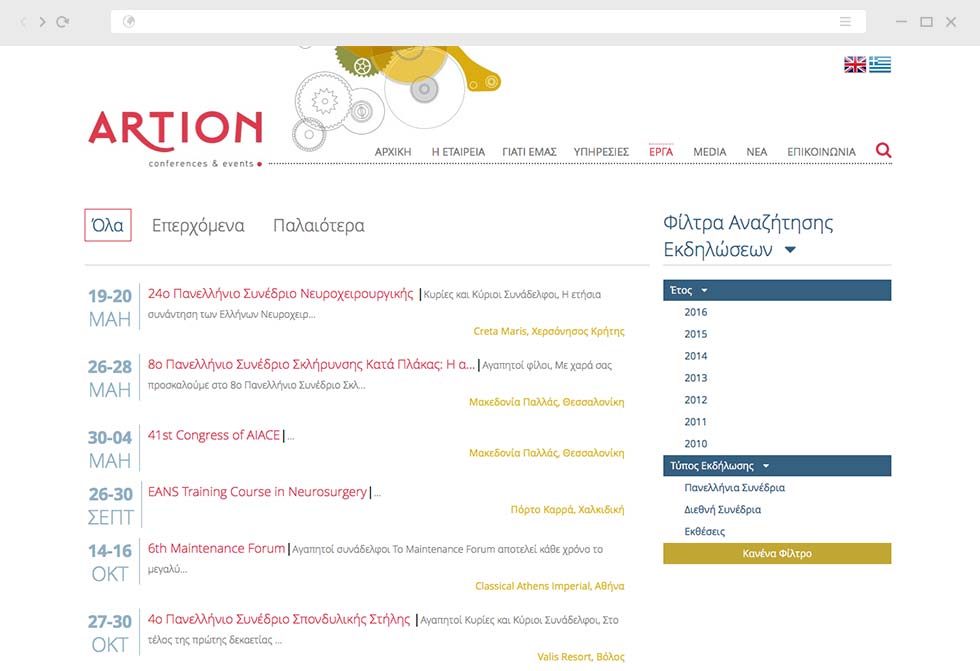Switch language with the UK flag

click(x=855, y=65)
